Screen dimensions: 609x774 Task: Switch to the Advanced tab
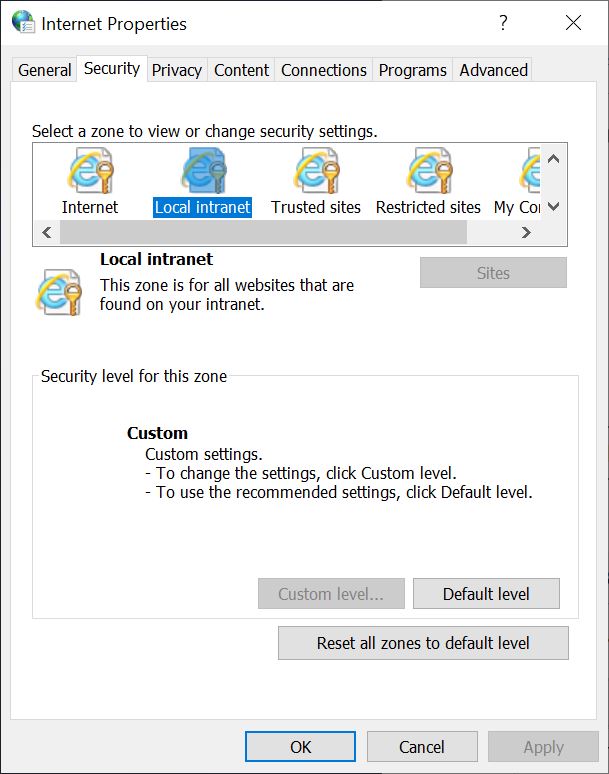(494, 70)
